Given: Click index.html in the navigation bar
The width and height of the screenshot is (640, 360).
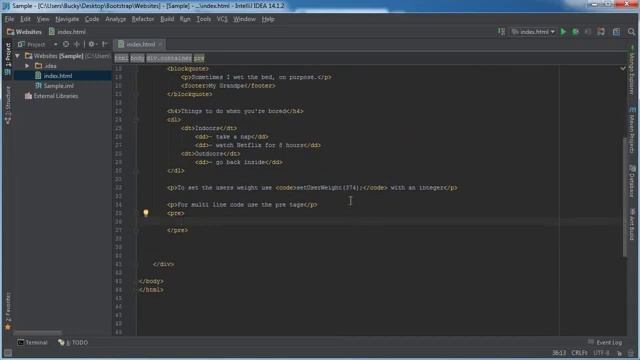Looking at the screenshot, I should [67, 32].
